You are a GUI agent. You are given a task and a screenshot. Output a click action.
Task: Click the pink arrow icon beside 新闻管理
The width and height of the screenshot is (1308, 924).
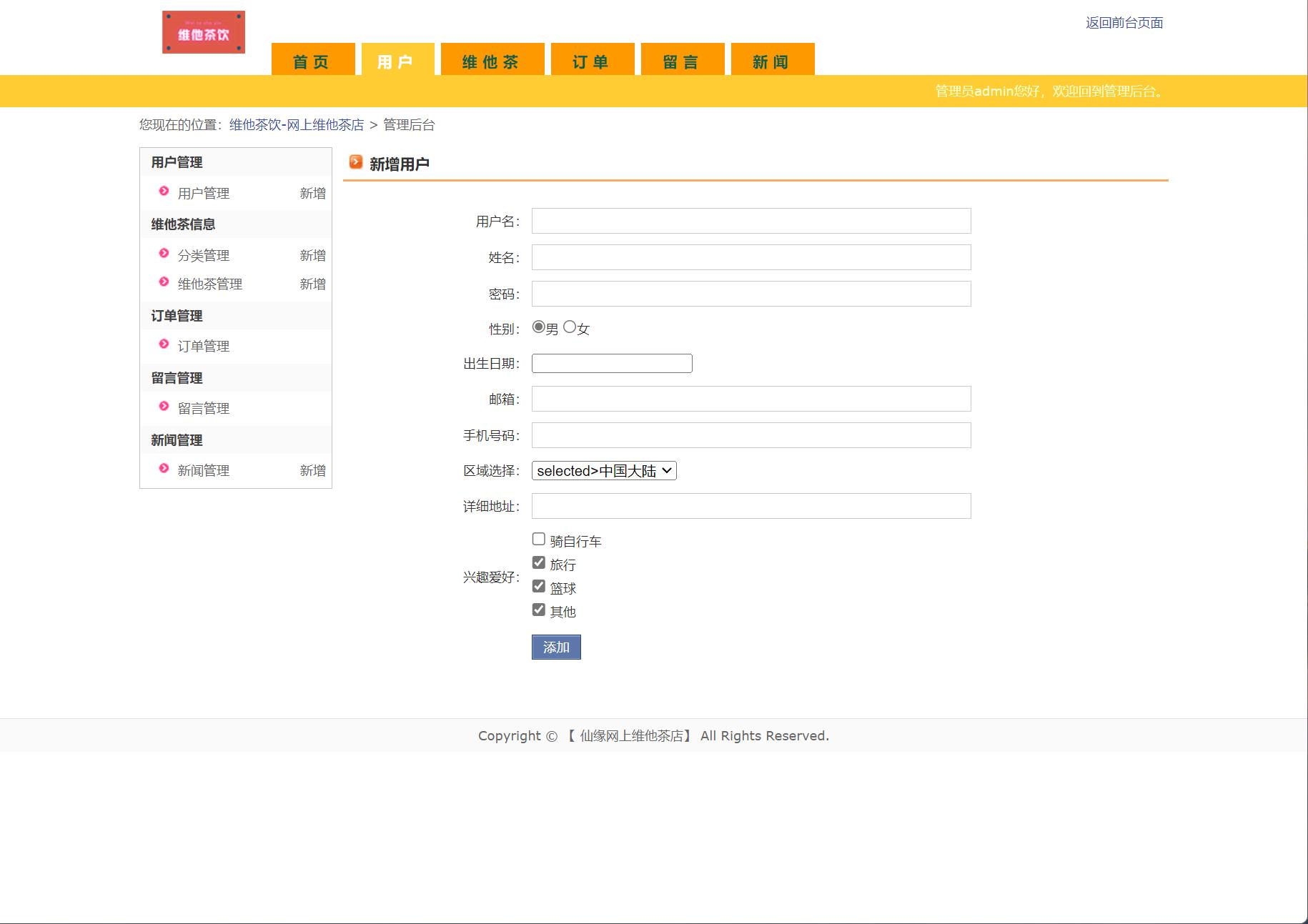pos(164,470)
